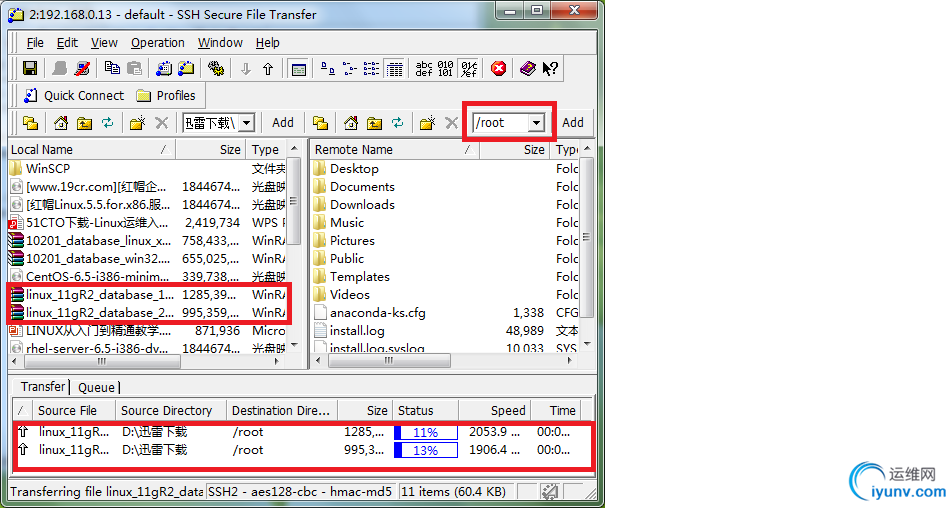Open the Edit menu
Viewport: 952px width, 508px height.
point(67,43)
